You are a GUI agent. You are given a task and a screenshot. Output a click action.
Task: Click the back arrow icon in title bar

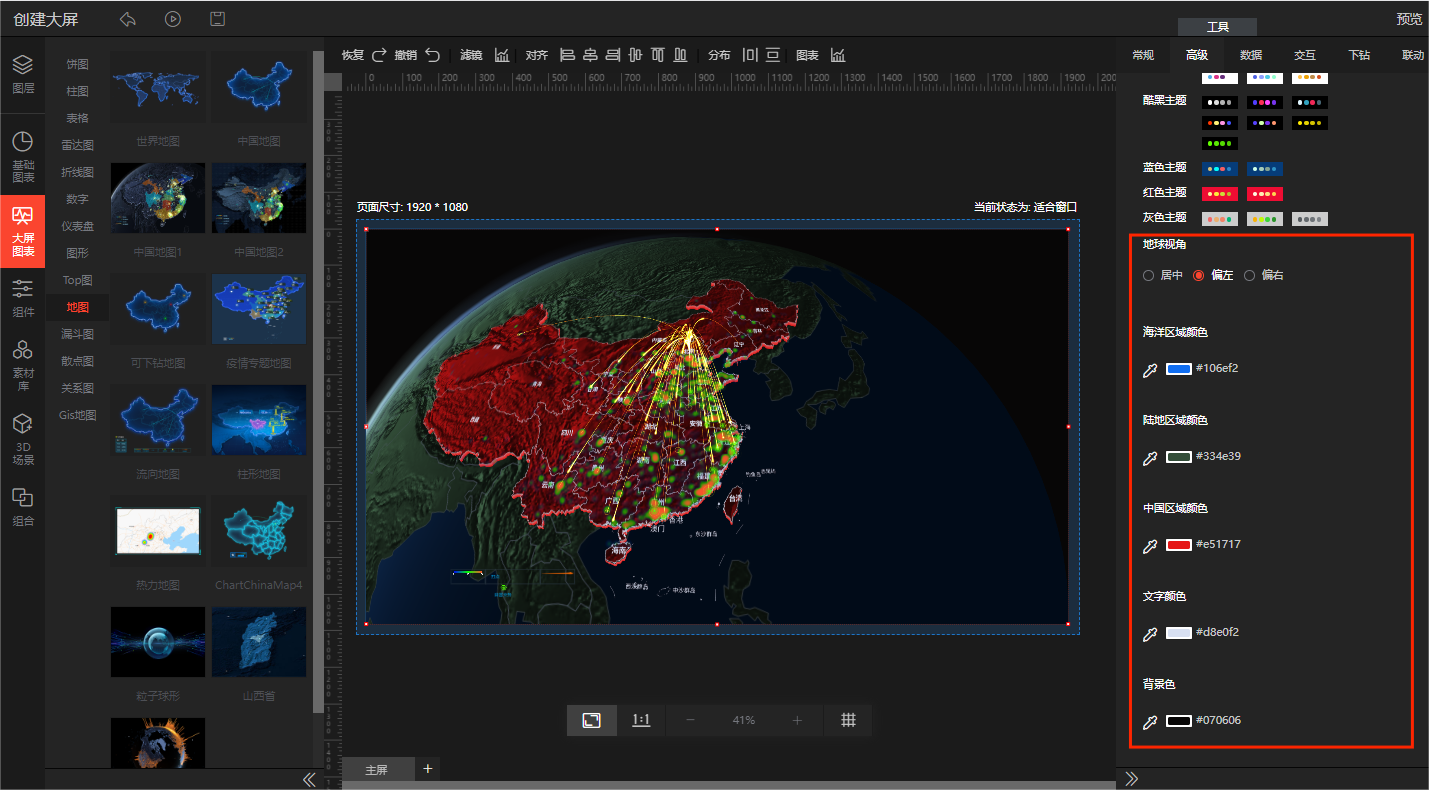click(x=127, y=19)
